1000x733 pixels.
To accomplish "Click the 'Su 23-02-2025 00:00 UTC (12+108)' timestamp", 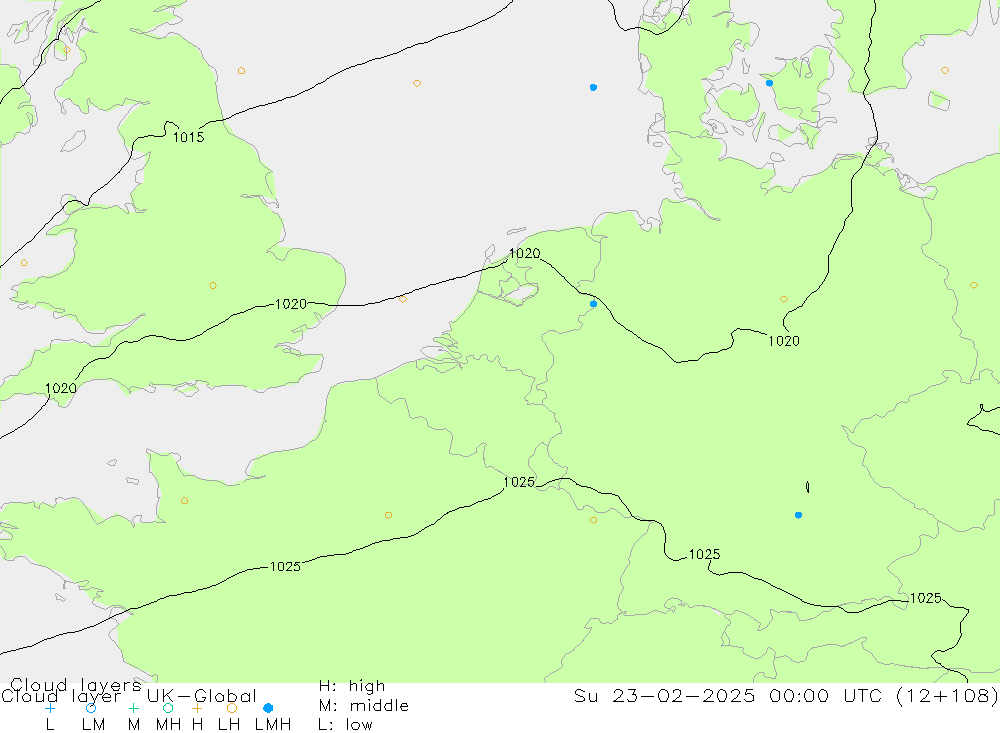I will 786,695.
